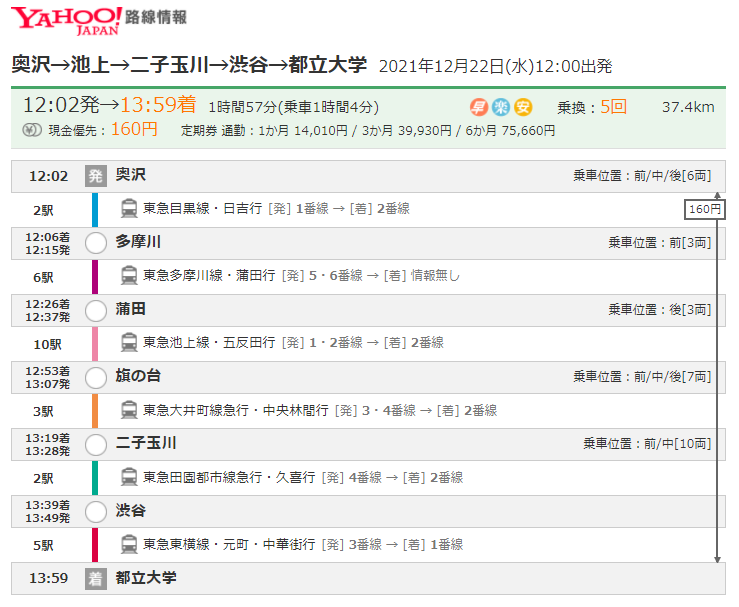Select the 東急目黒線・日吉行 line text

click(x=203, y=209)
